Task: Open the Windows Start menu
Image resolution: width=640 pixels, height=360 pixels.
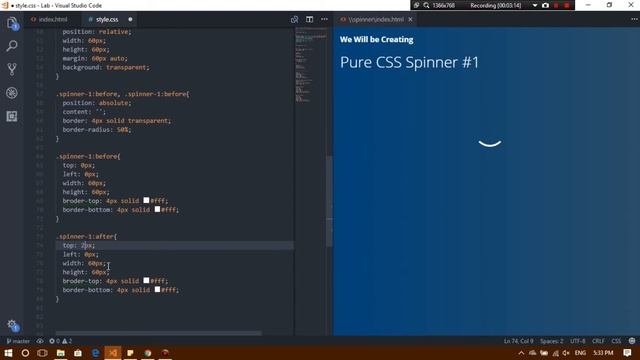Action: (x=8, y=353)
